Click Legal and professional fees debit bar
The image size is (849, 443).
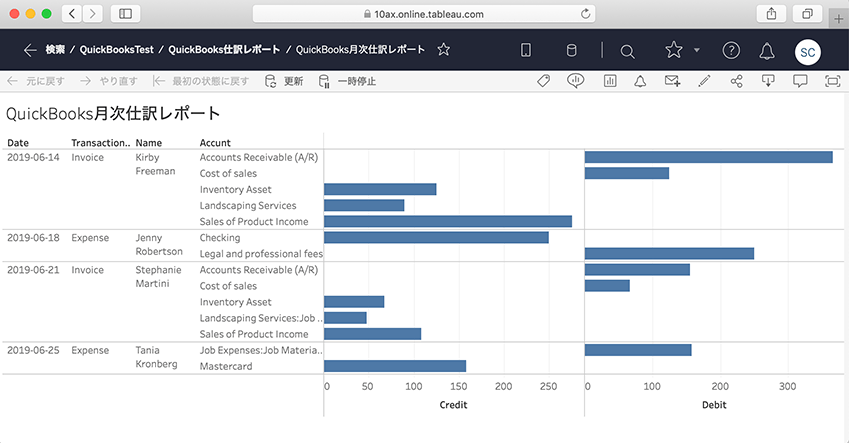click(x=669, y=253)
